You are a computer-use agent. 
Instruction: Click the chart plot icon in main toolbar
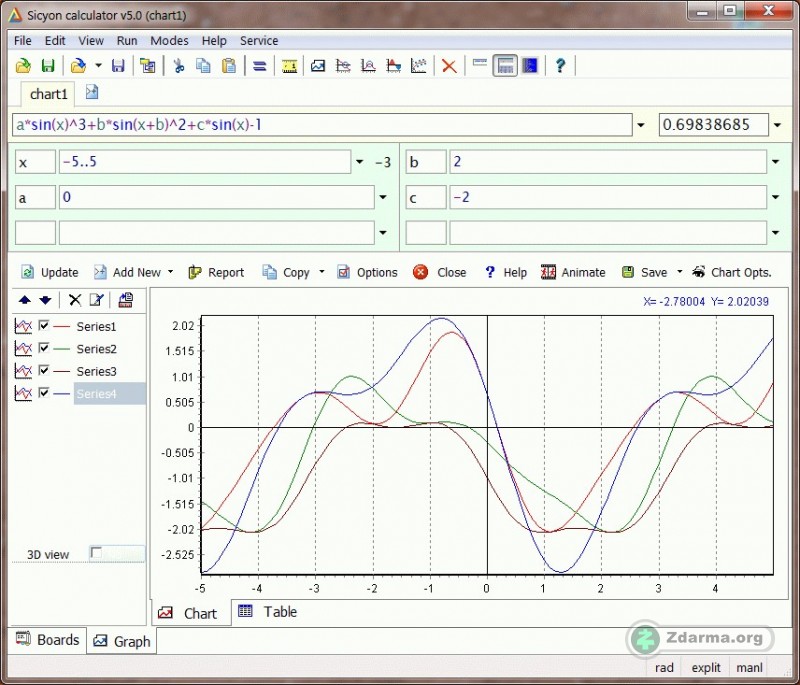[318, 66]
